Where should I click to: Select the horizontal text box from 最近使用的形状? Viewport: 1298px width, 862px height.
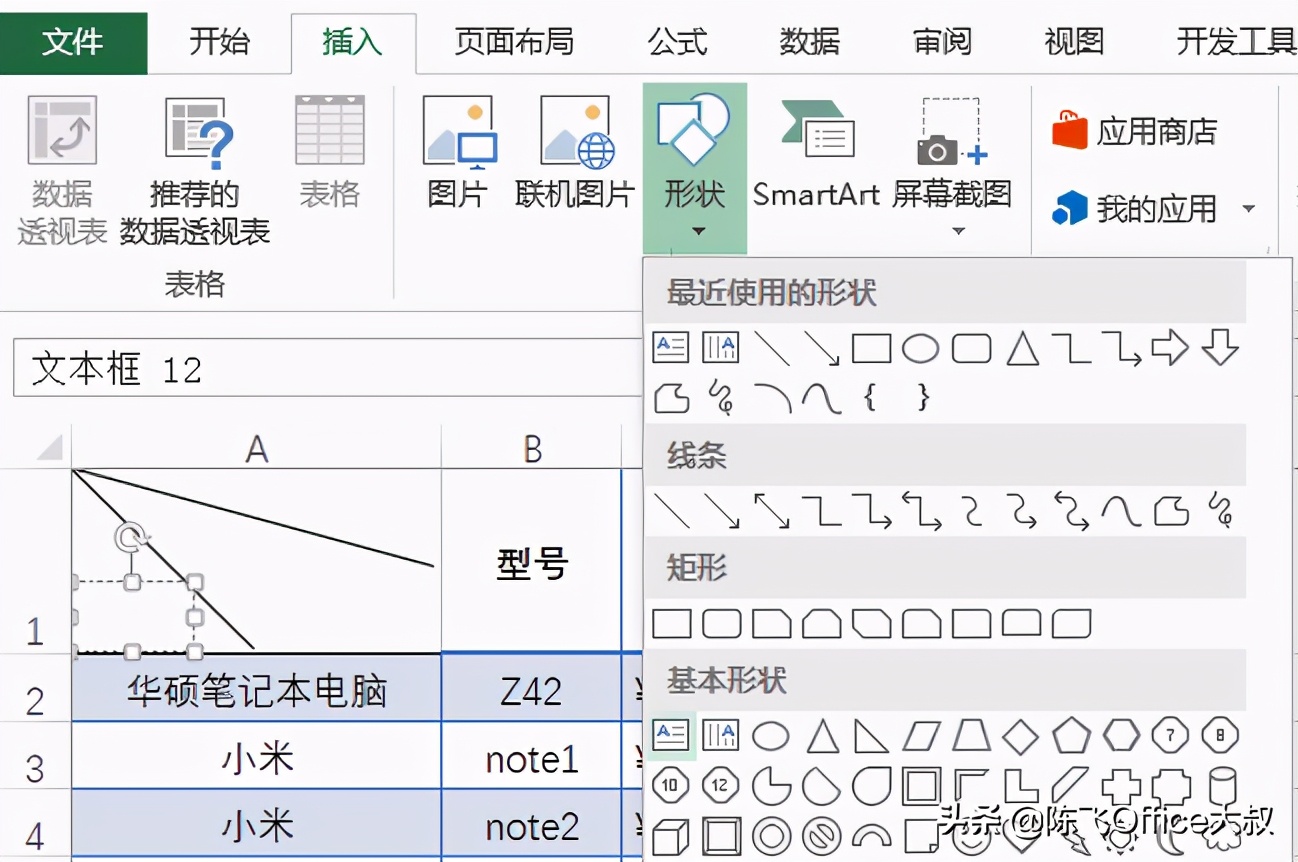tap(670, 347)
